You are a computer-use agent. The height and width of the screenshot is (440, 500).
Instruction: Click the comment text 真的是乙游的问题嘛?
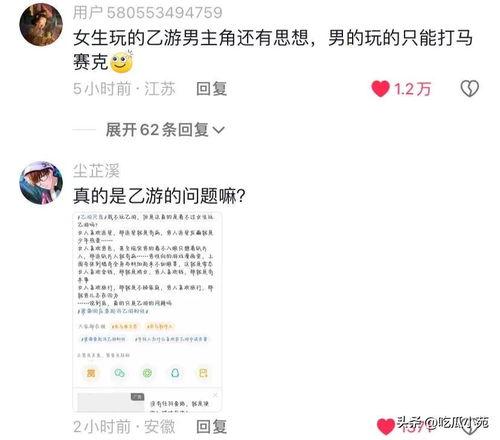(159, 196)
